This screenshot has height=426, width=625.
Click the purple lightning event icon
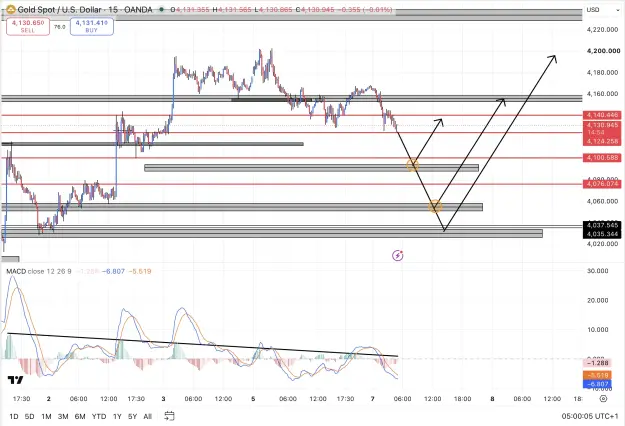coord(397,255)
